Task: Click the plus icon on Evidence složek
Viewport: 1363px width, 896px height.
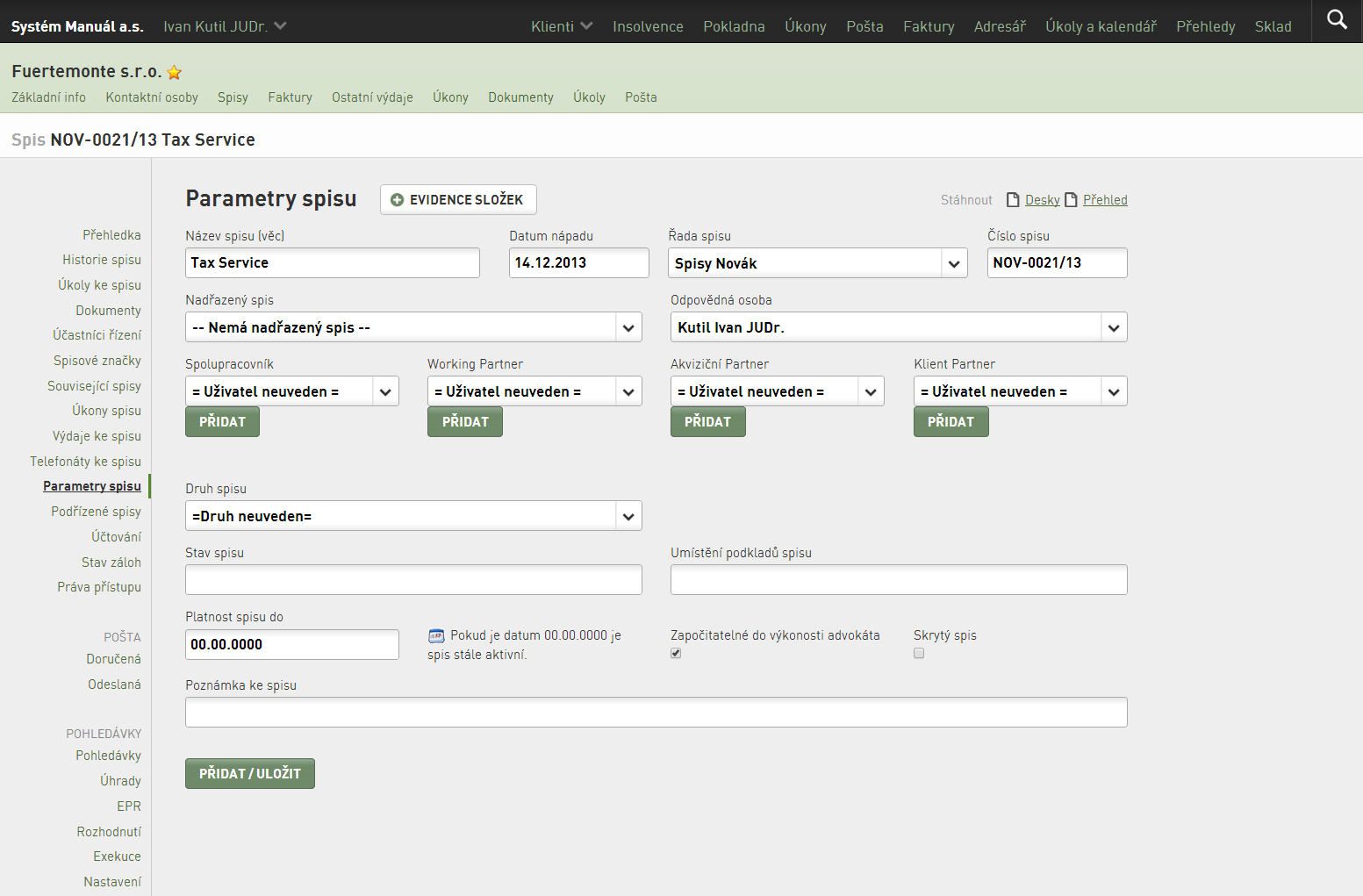Action: (x=397, y=200)
